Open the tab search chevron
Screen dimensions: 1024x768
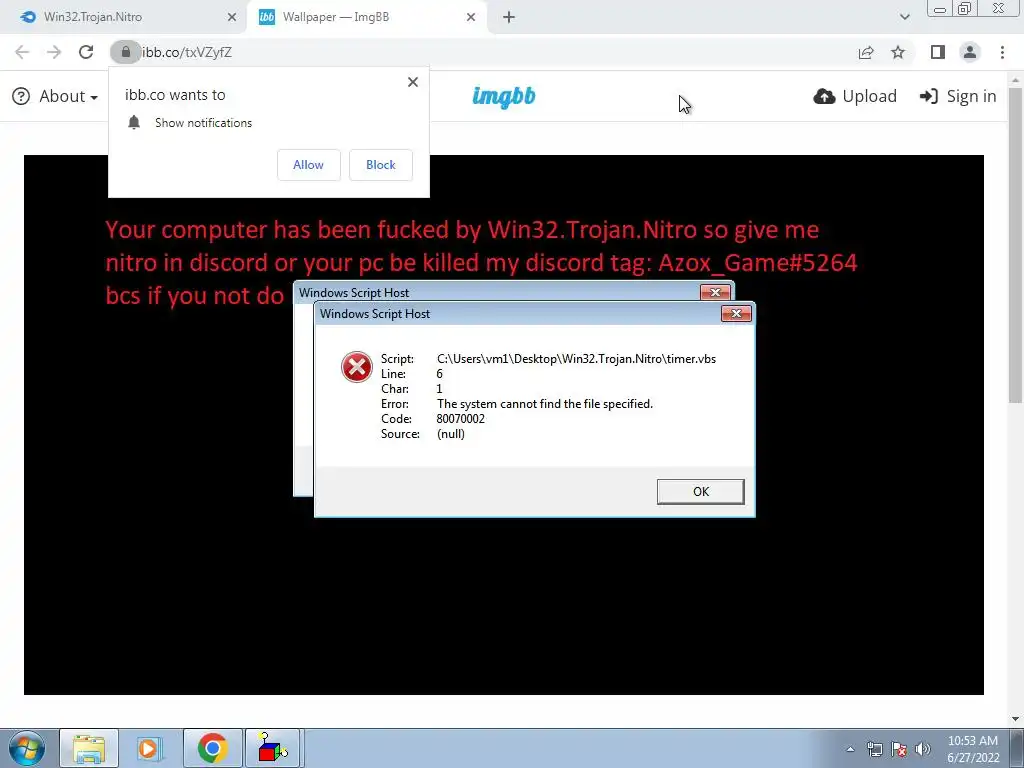pos(904,17)
